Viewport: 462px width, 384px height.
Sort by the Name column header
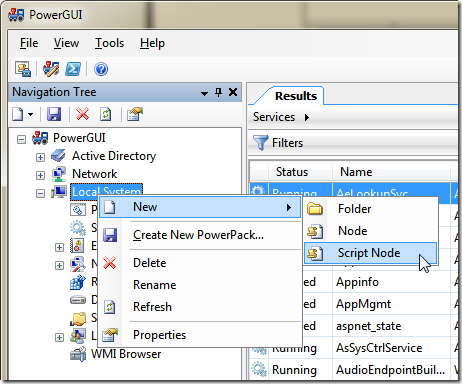coord(391,172)
